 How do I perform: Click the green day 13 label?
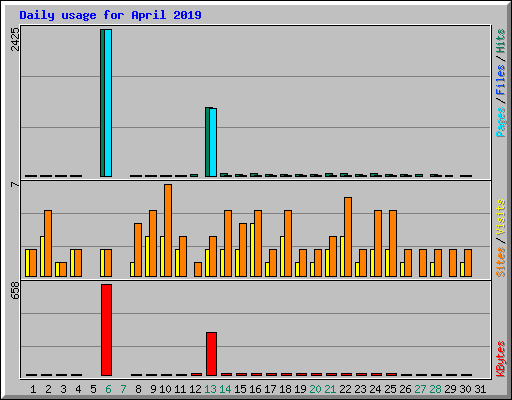pos(210,389)
